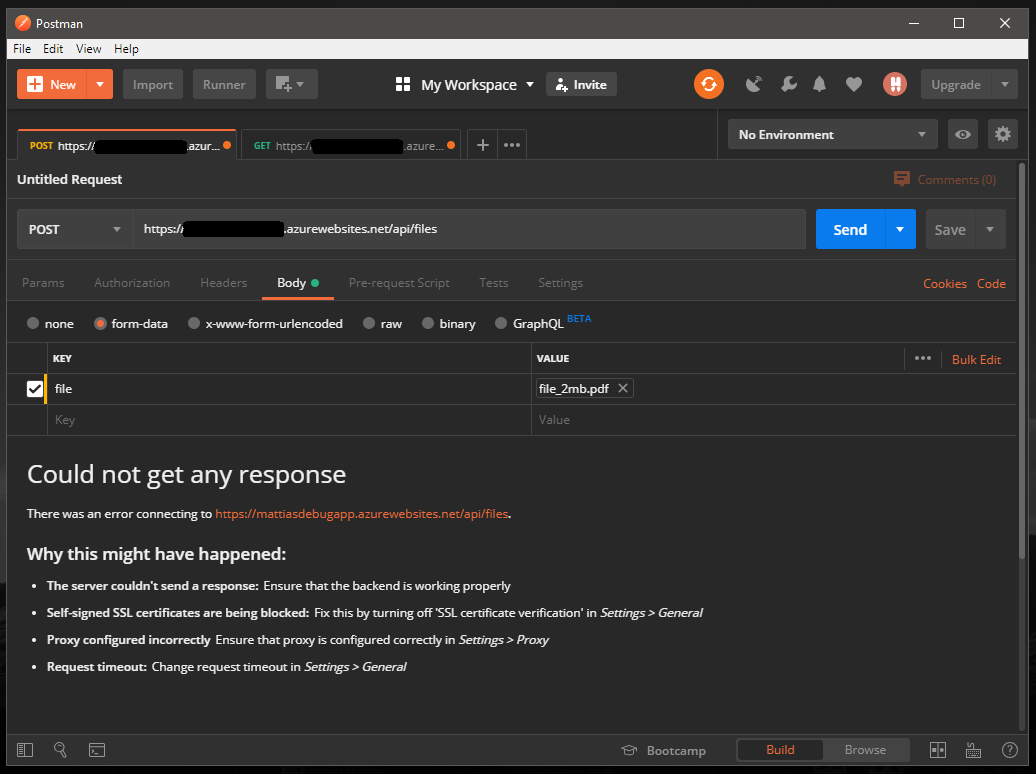The width and height of the screenshot is (1036, 774).
Task: Open the My Workspace dropdown
Action: 465,85
